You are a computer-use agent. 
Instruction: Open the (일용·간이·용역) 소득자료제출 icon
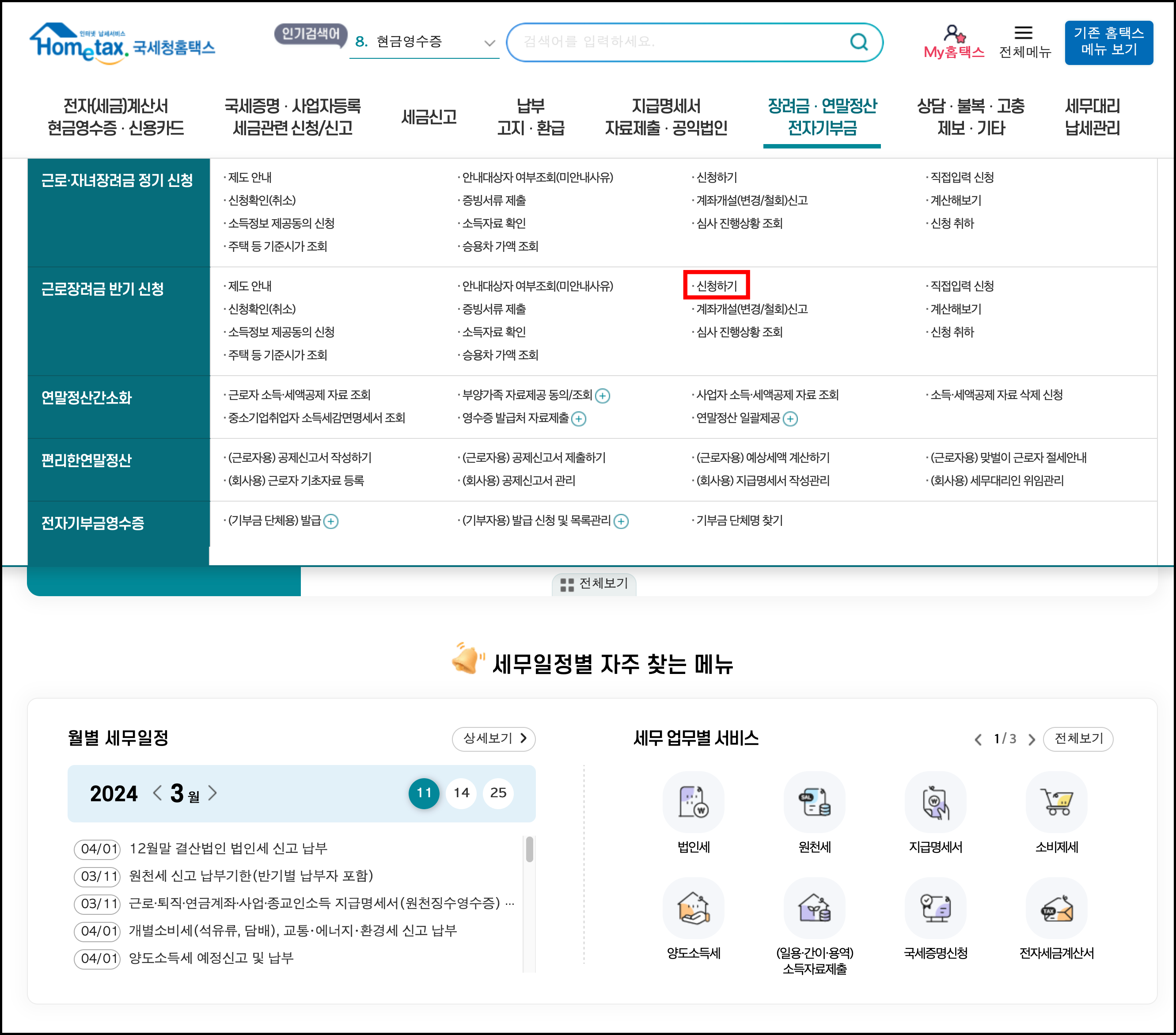coord(814,908)
